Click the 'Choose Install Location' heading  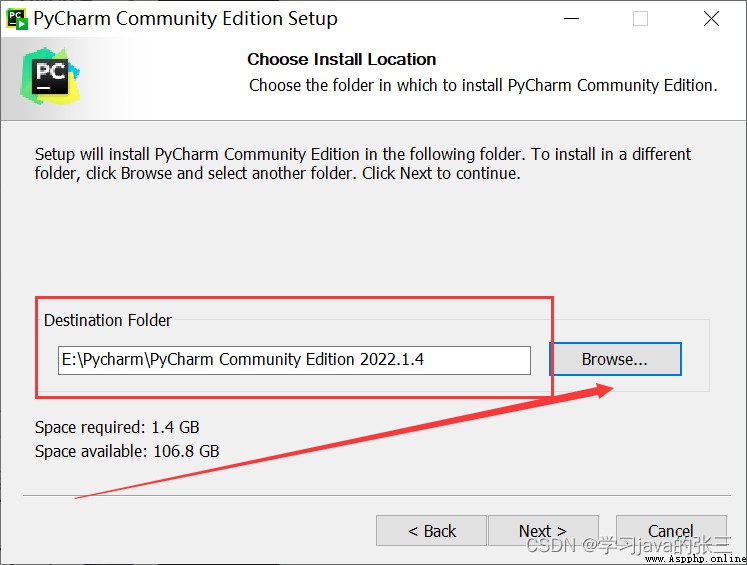[x=342, y=59]
